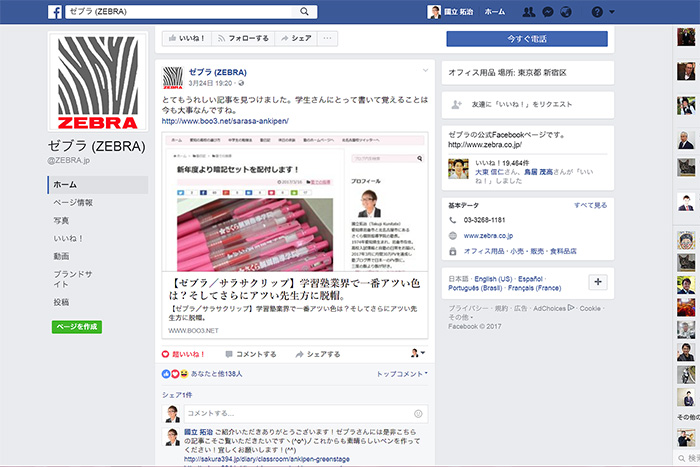The image size is (700, 467).
Task: Toggle フォローする follow button
Action: (243, 38)
